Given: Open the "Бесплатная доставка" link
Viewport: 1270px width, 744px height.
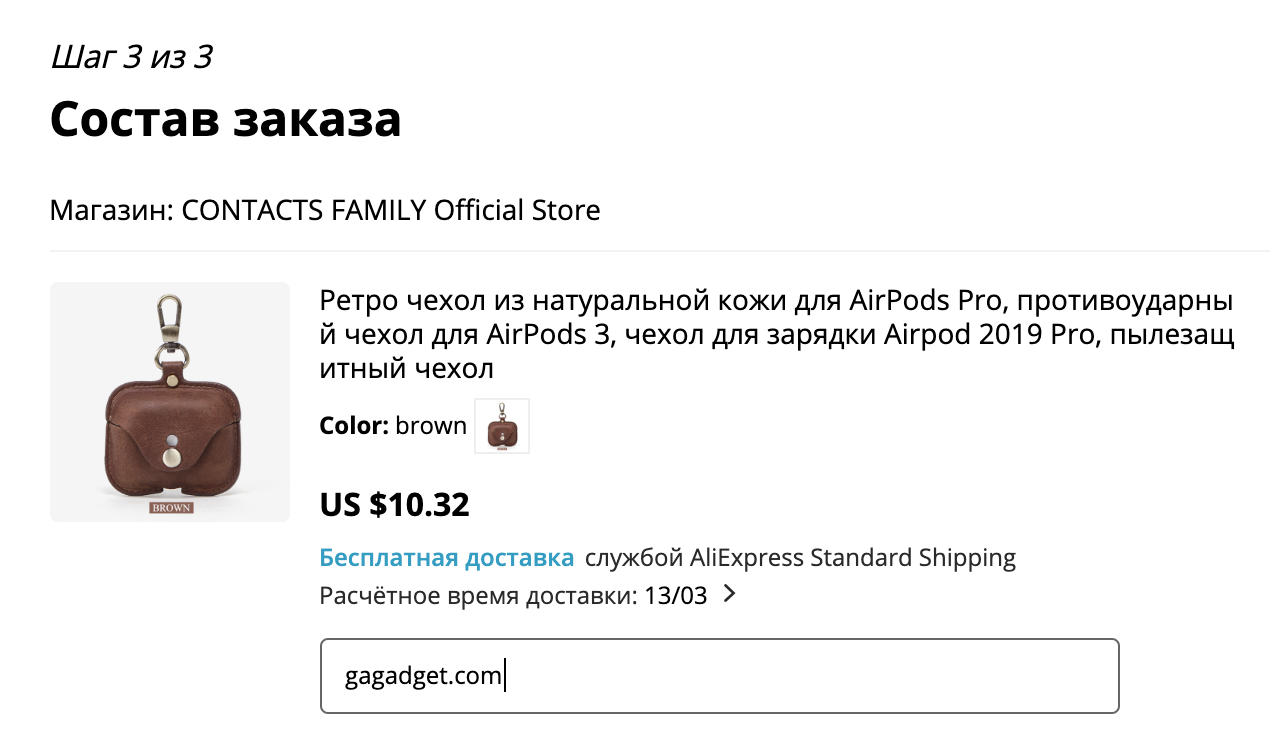Looking at the screenshot, I should [446, 558].
